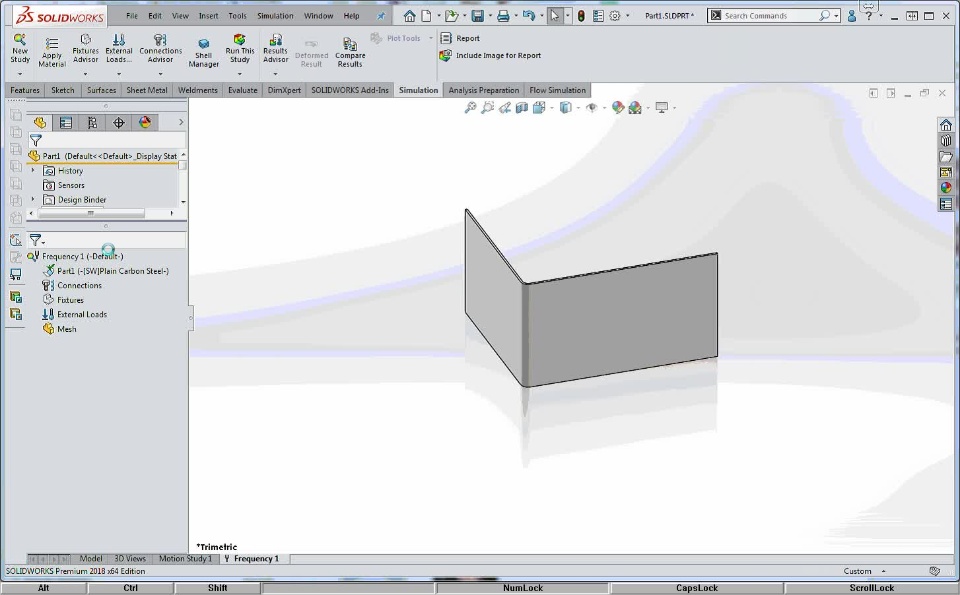Image resolution: width=960 pixels, height=595 pixels.
Task: Click Zoom to Area icon
Action: point(487,108)
